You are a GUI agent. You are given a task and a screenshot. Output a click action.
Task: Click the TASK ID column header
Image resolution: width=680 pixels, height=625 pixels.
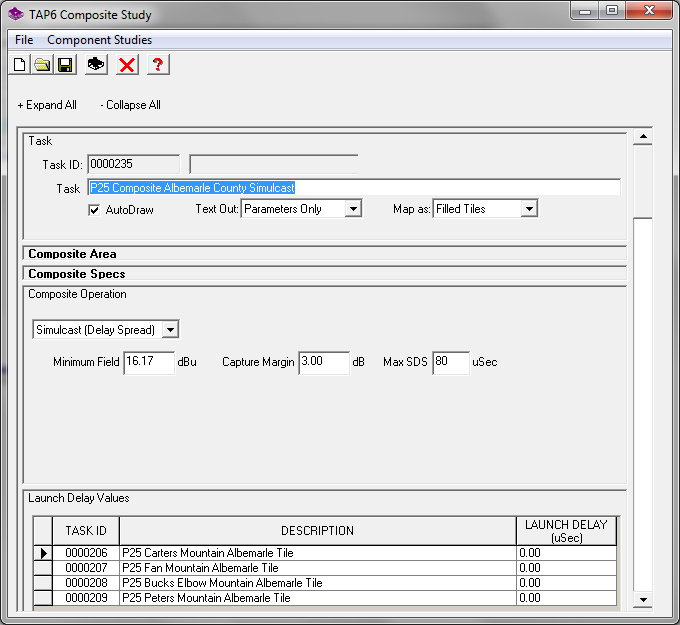pos(86,531)
